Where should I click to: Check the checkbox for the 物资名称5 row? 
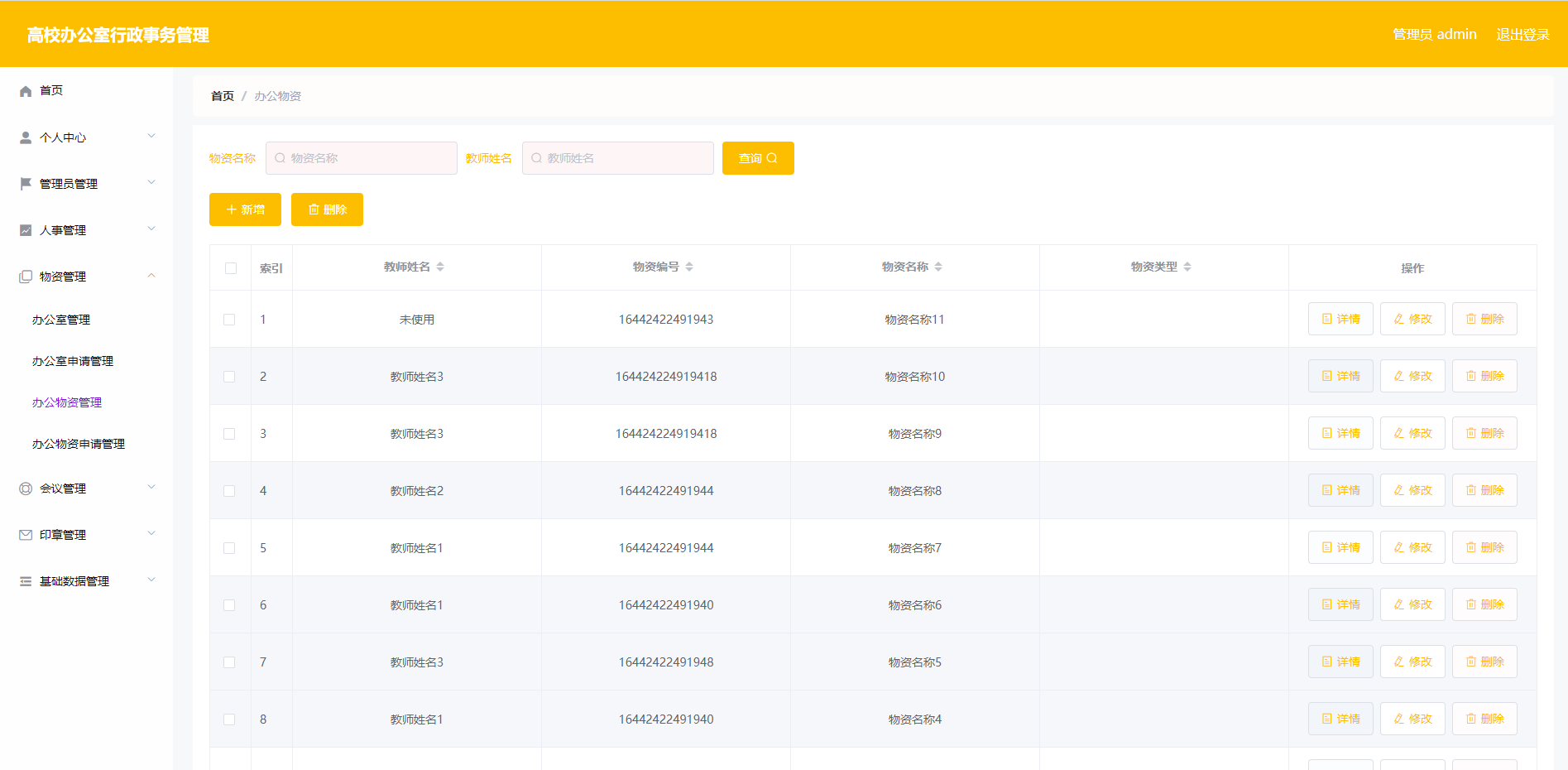tap(229, 662)
